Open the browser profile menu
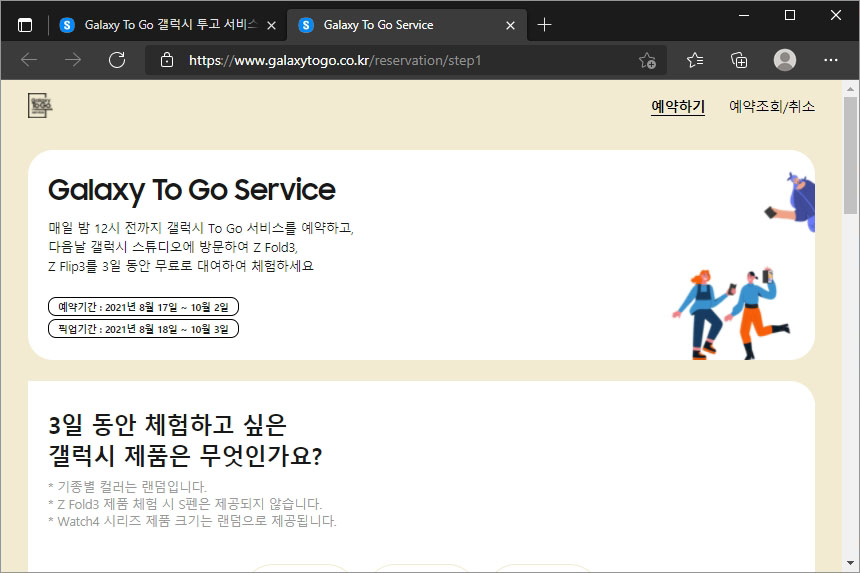This screenshot has width=860, height=573. coord(785,60)
